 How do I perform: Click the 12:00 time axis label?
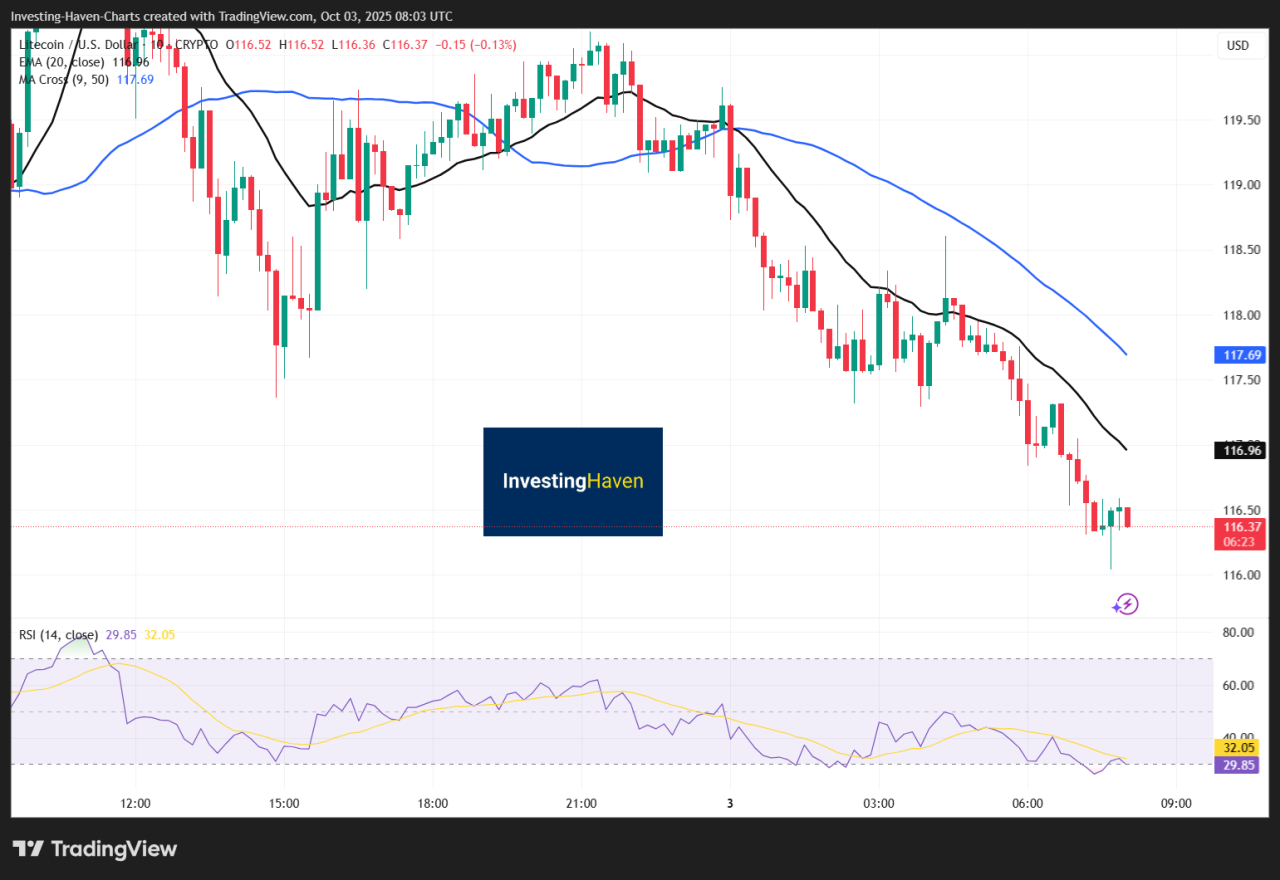(x=135, y=803)
